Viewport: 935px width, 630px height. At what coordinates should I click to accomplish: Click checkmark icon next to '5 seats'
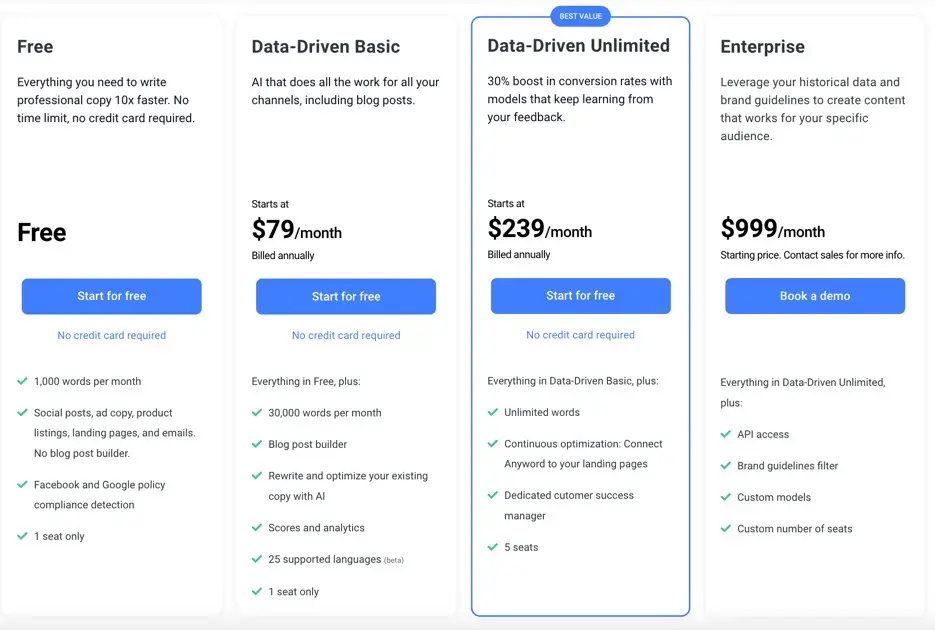tap(493, 547)
